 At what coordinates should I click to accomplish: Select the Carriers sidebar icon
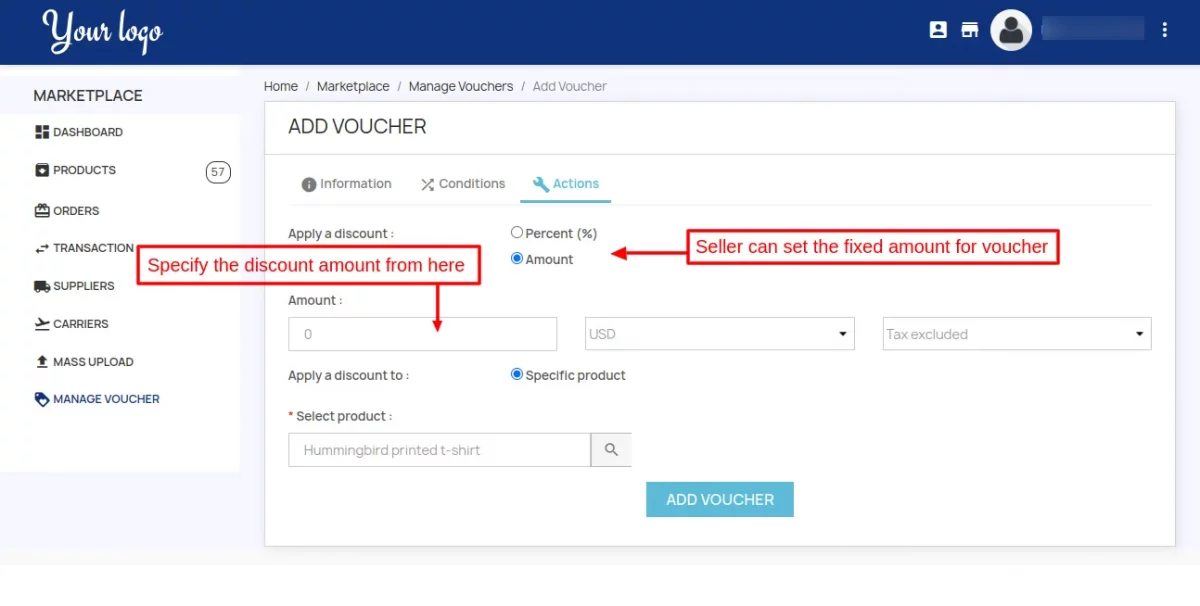click(x=40, y=323)
